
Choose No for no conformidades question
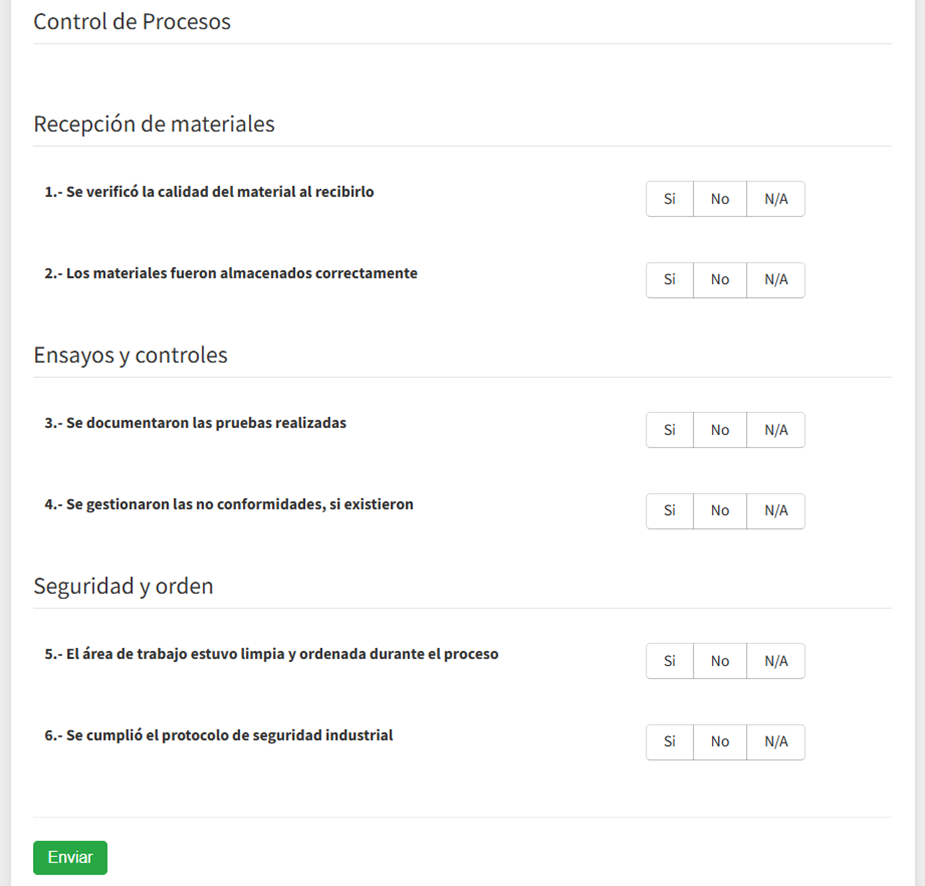click(720, 511)
